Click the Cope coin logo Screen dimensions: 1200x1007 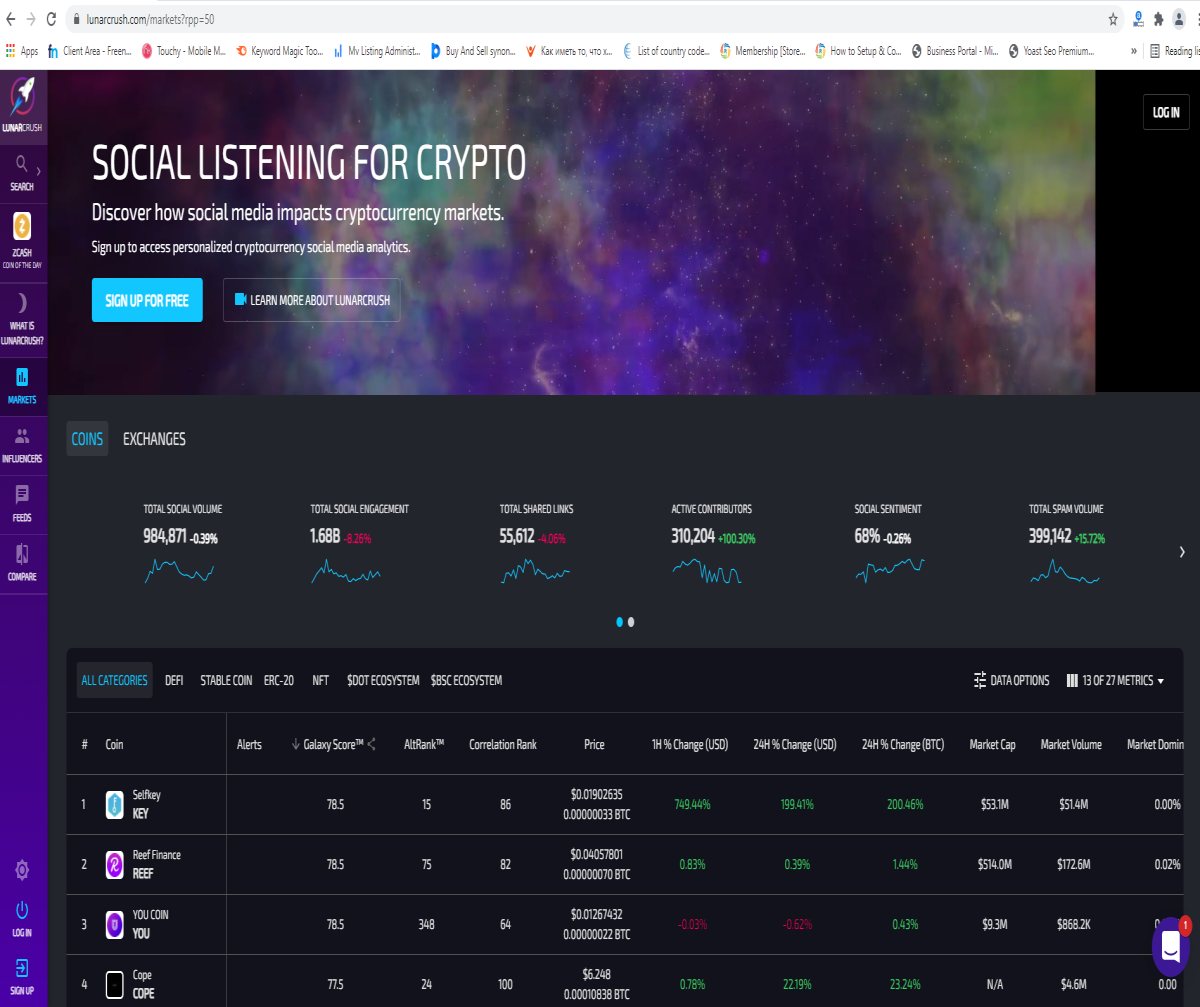[x=114, y=984]
